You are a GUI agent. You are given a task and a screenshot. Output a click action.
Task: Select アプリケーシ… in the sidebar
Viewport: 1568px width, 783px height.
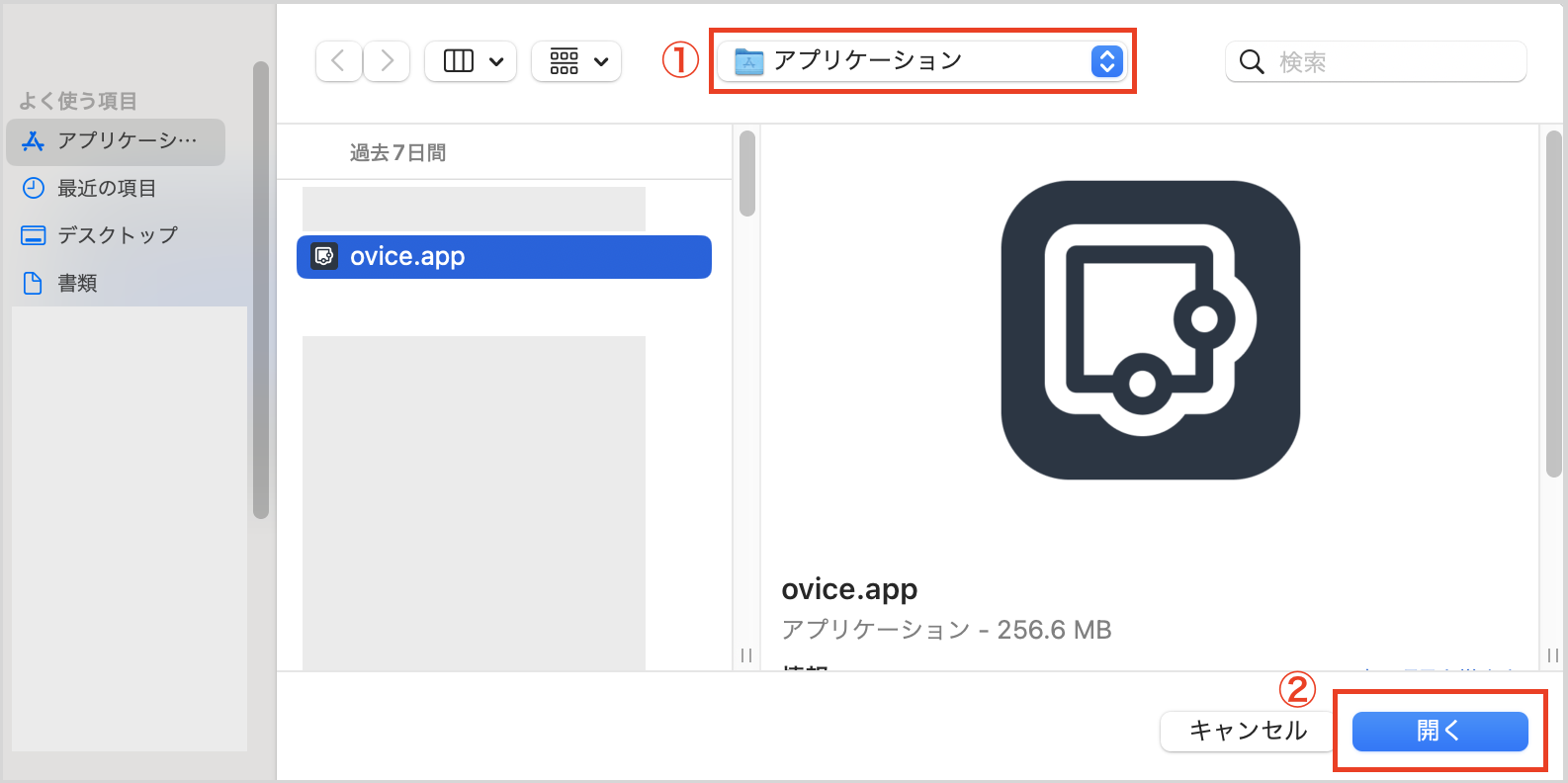pos(116,141)
